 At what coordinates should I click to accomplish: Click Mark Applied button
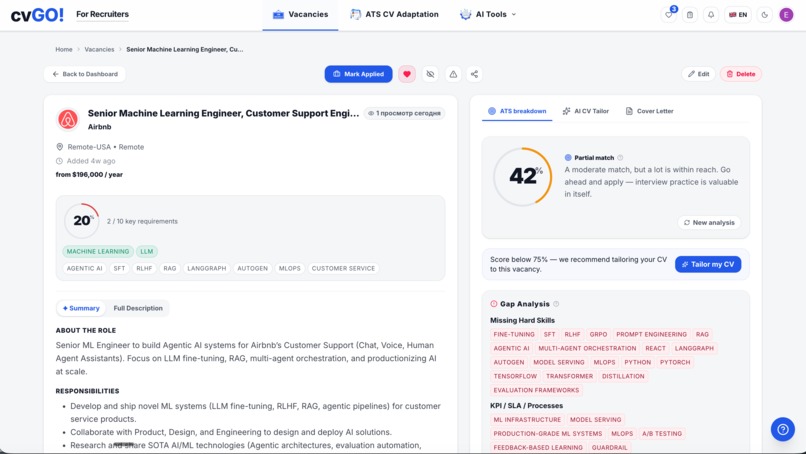(358, 74)
